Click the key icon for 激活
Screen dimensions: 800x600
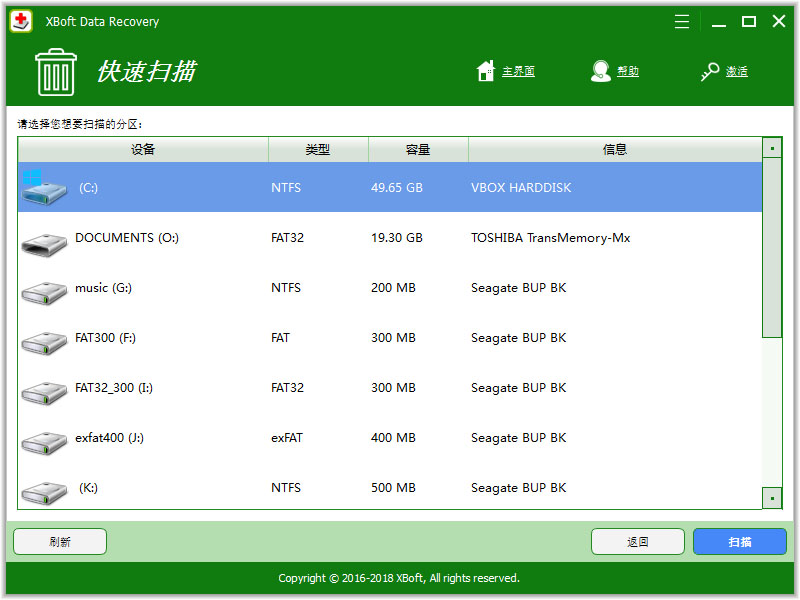(710, 71)
